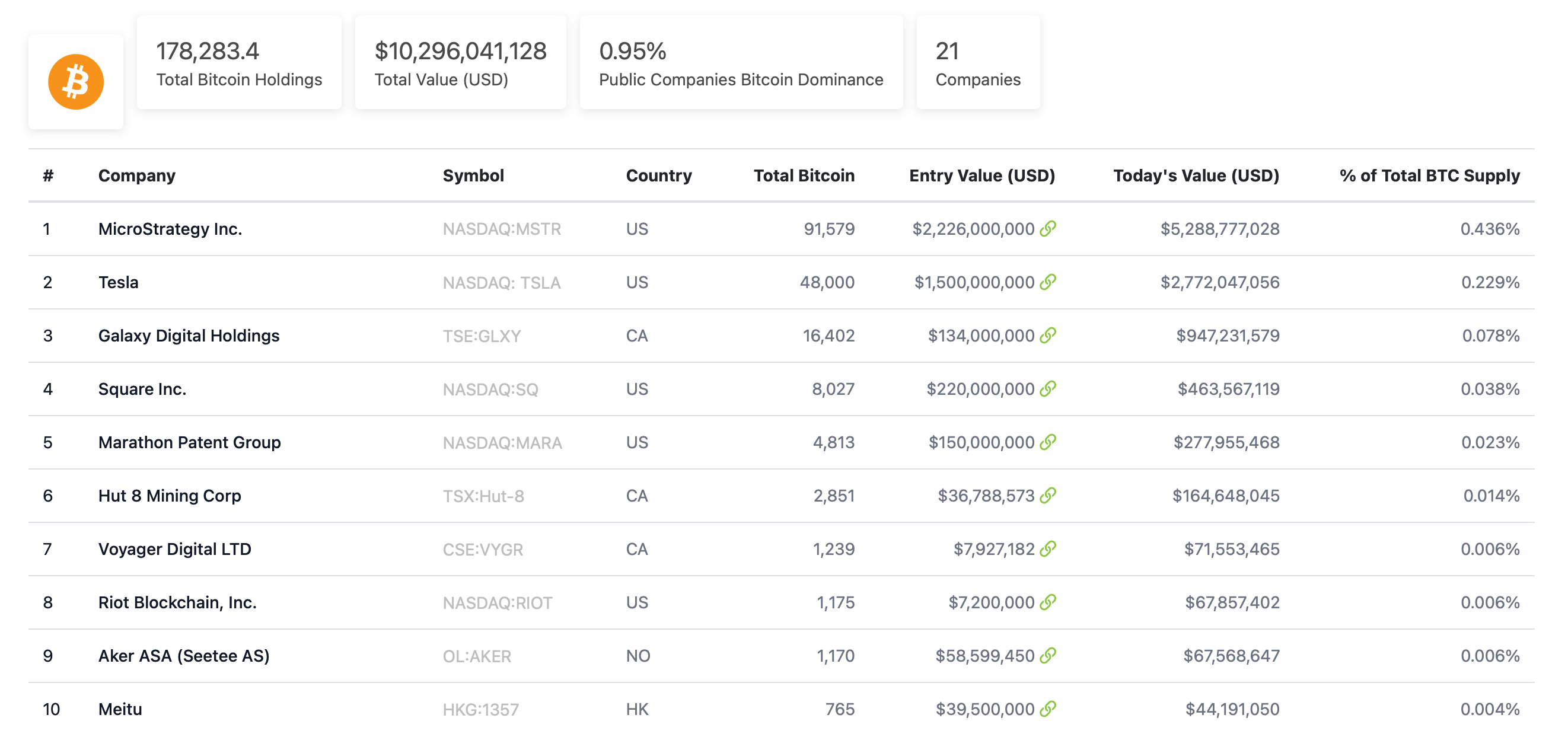Click MicroStrategy total bitcoin 91,579
The image size is (1568, 734).
829,229
